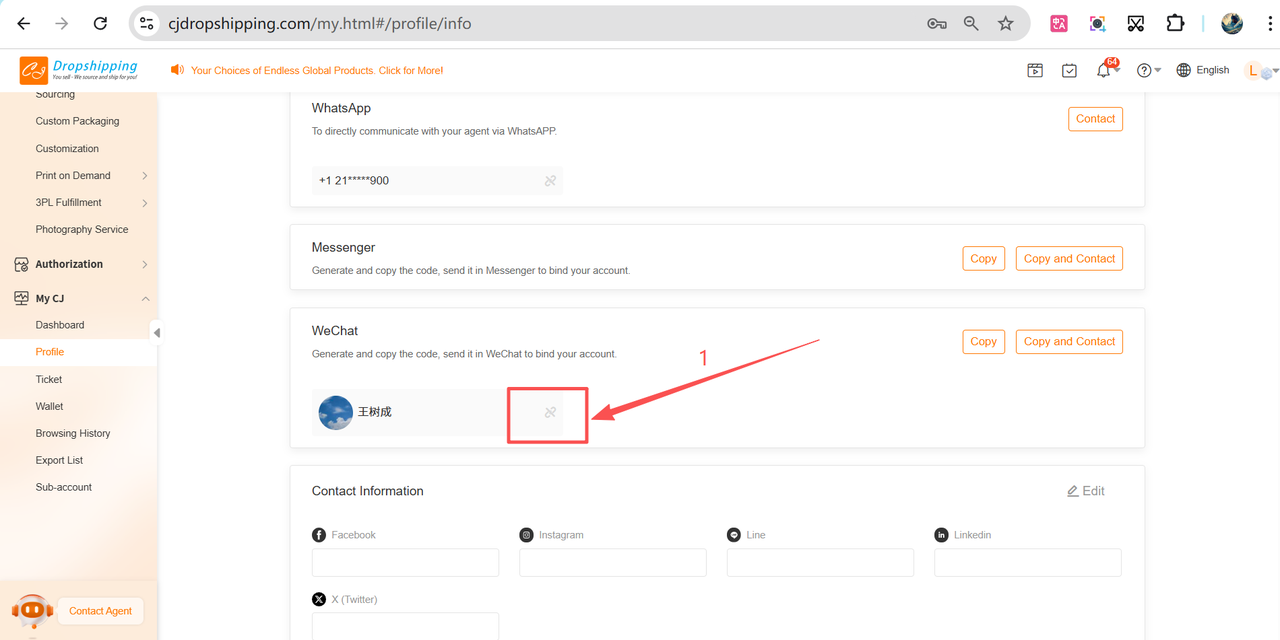Collapse the My CJ menu section
The height and width of the screenshot is (640, 1280).
click(x=145, y=298)
